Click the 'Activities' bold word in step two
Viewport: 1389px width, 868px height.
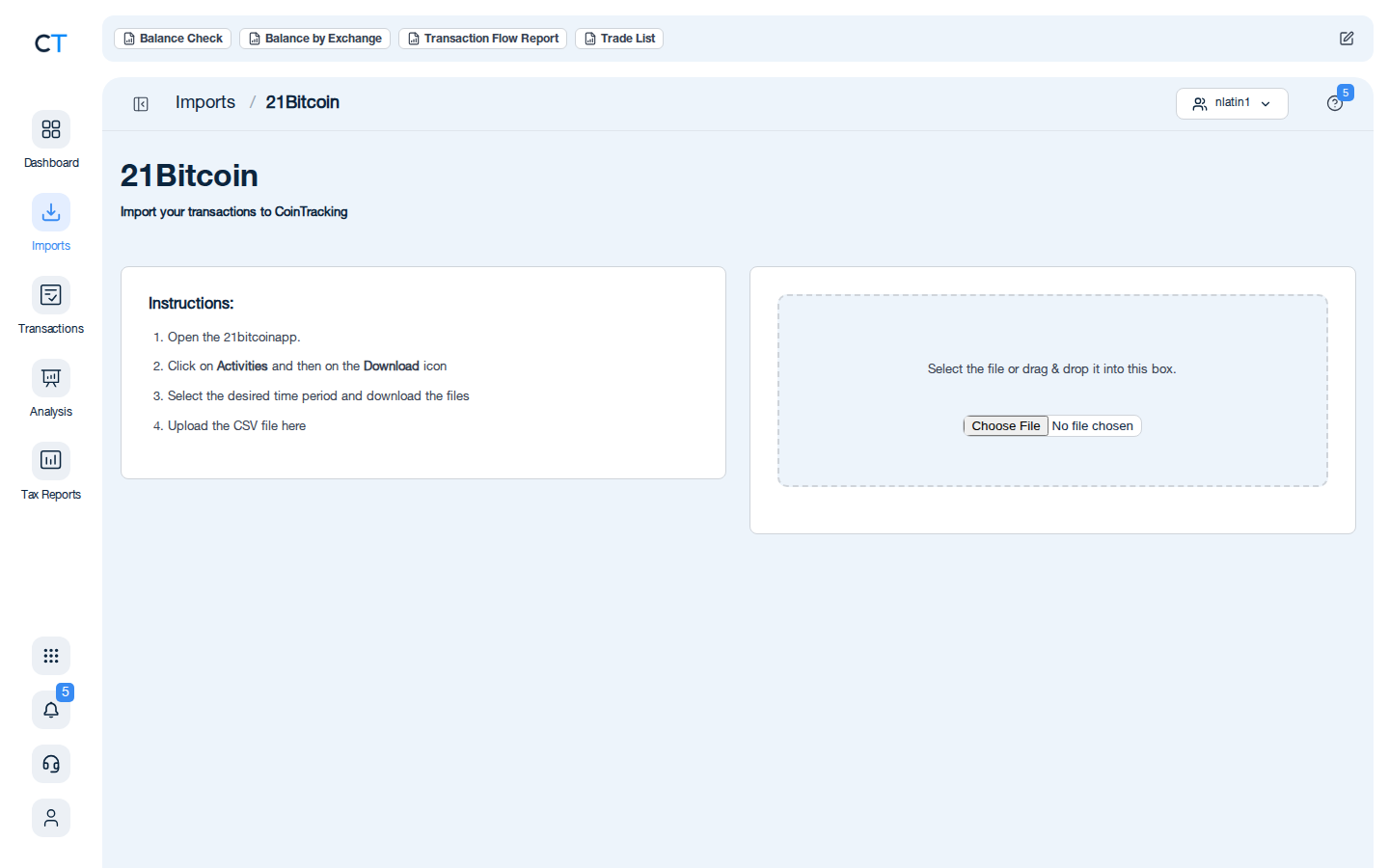pyautogui.click(x=242, y=366)
